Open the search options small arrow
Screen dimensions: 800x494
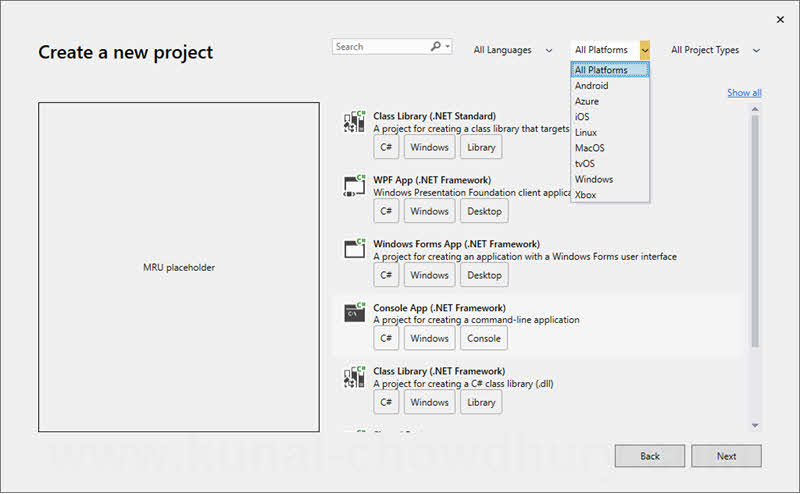point(447,46)
